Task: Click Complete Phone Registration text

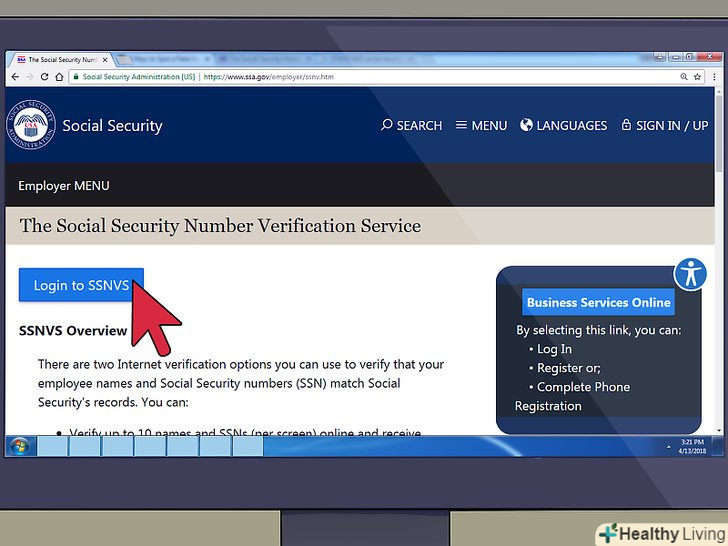Action: coord(572,396)
